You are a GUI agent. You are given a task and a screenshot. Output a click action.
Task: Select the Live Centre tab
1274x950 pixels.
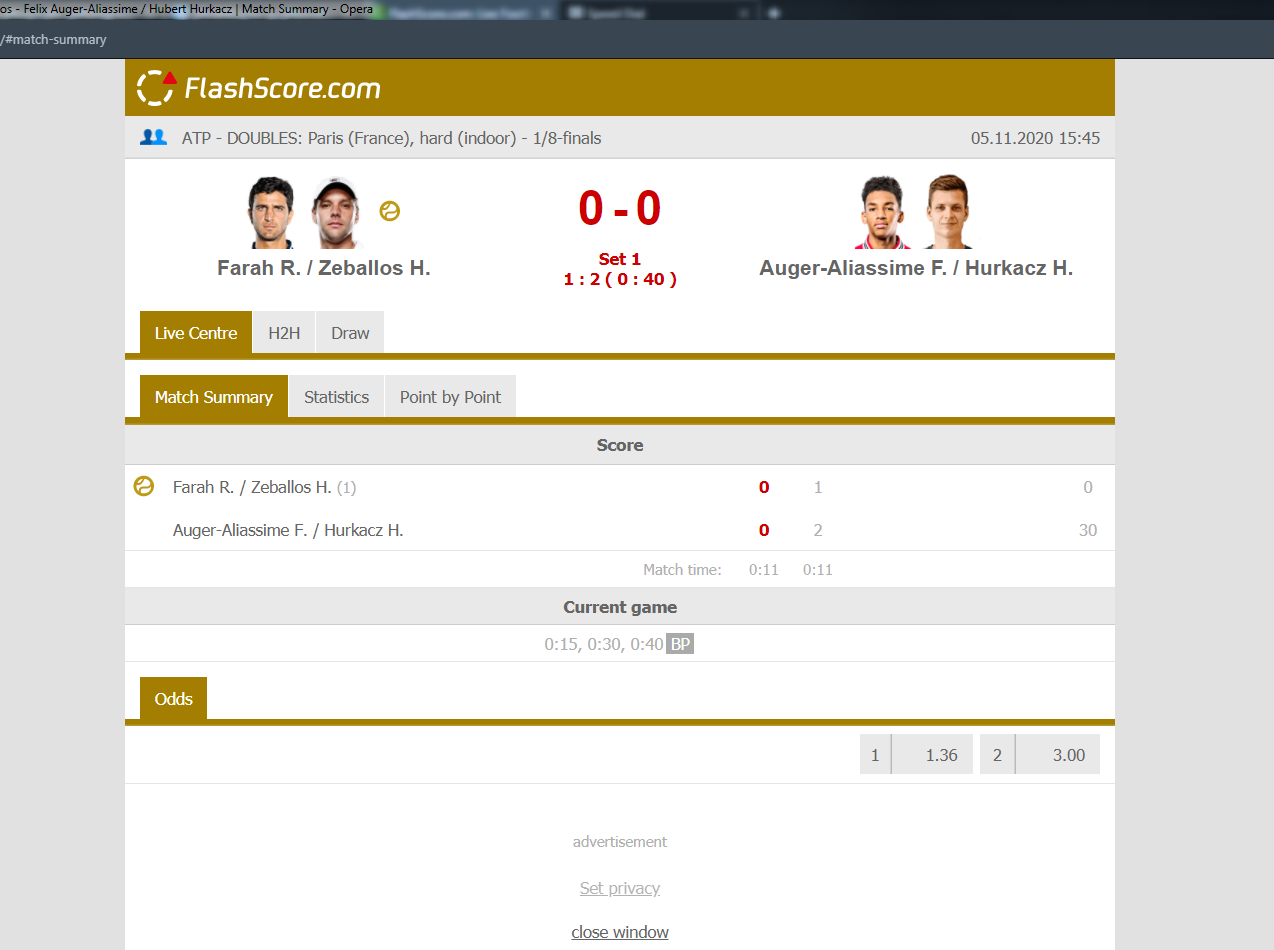click(196, 333)
